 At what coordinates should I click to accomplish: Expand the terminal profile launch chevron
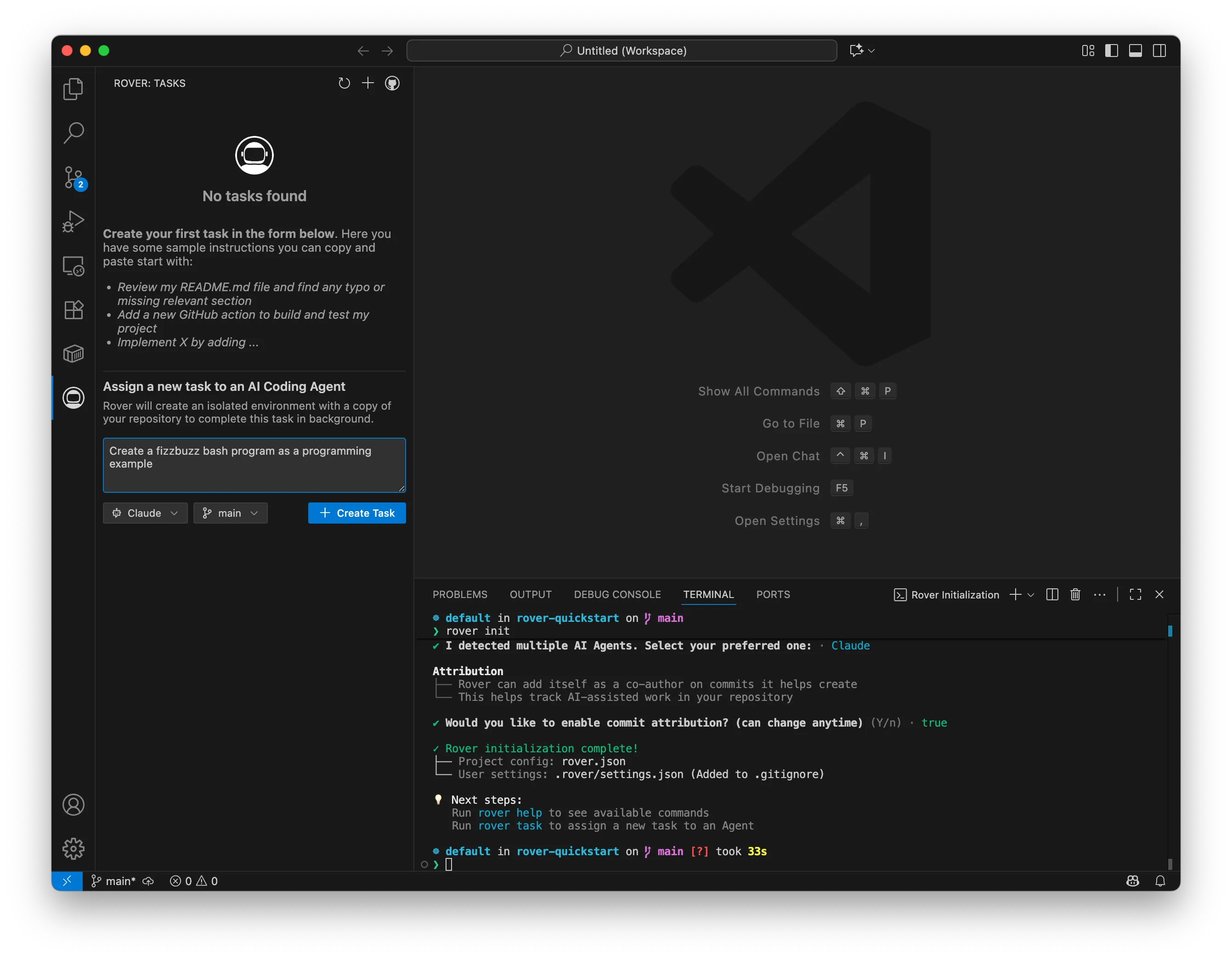[1031, 595]
